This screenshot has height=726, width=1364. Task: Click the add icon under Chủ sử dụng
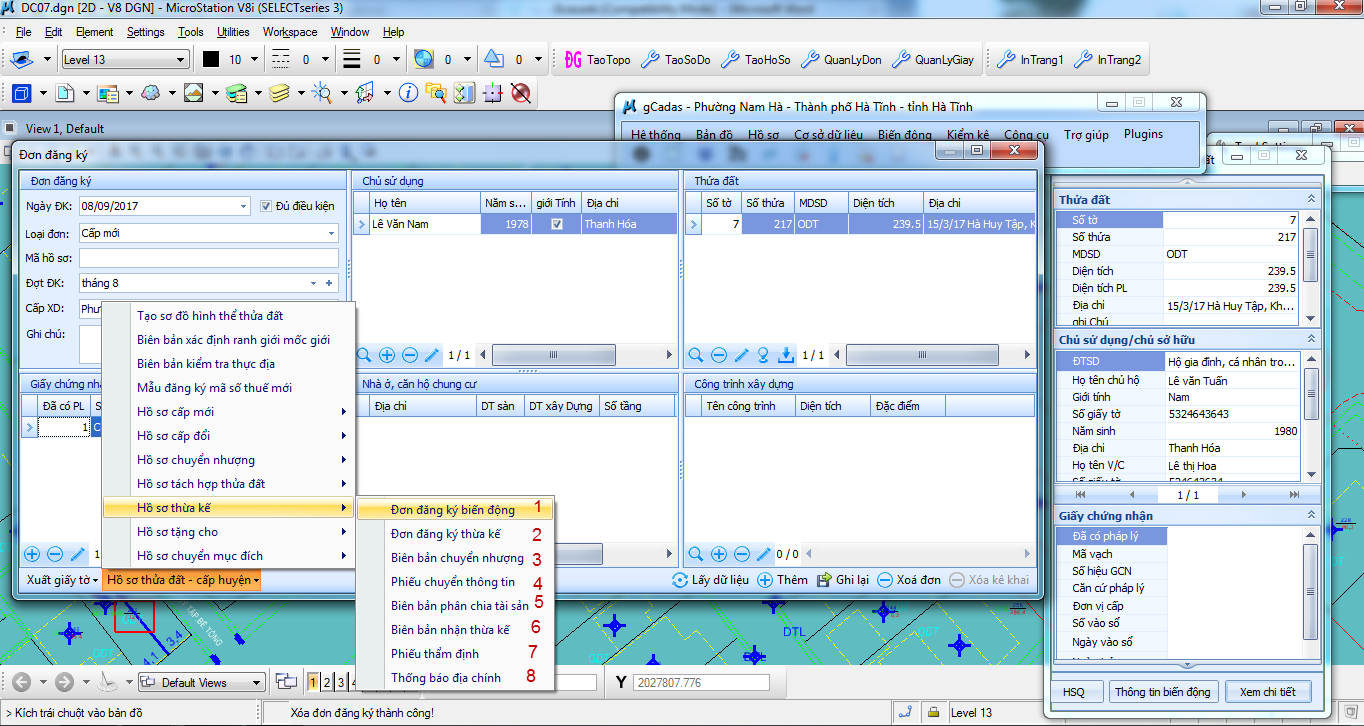pyautogui.click(x=387, y=355)
